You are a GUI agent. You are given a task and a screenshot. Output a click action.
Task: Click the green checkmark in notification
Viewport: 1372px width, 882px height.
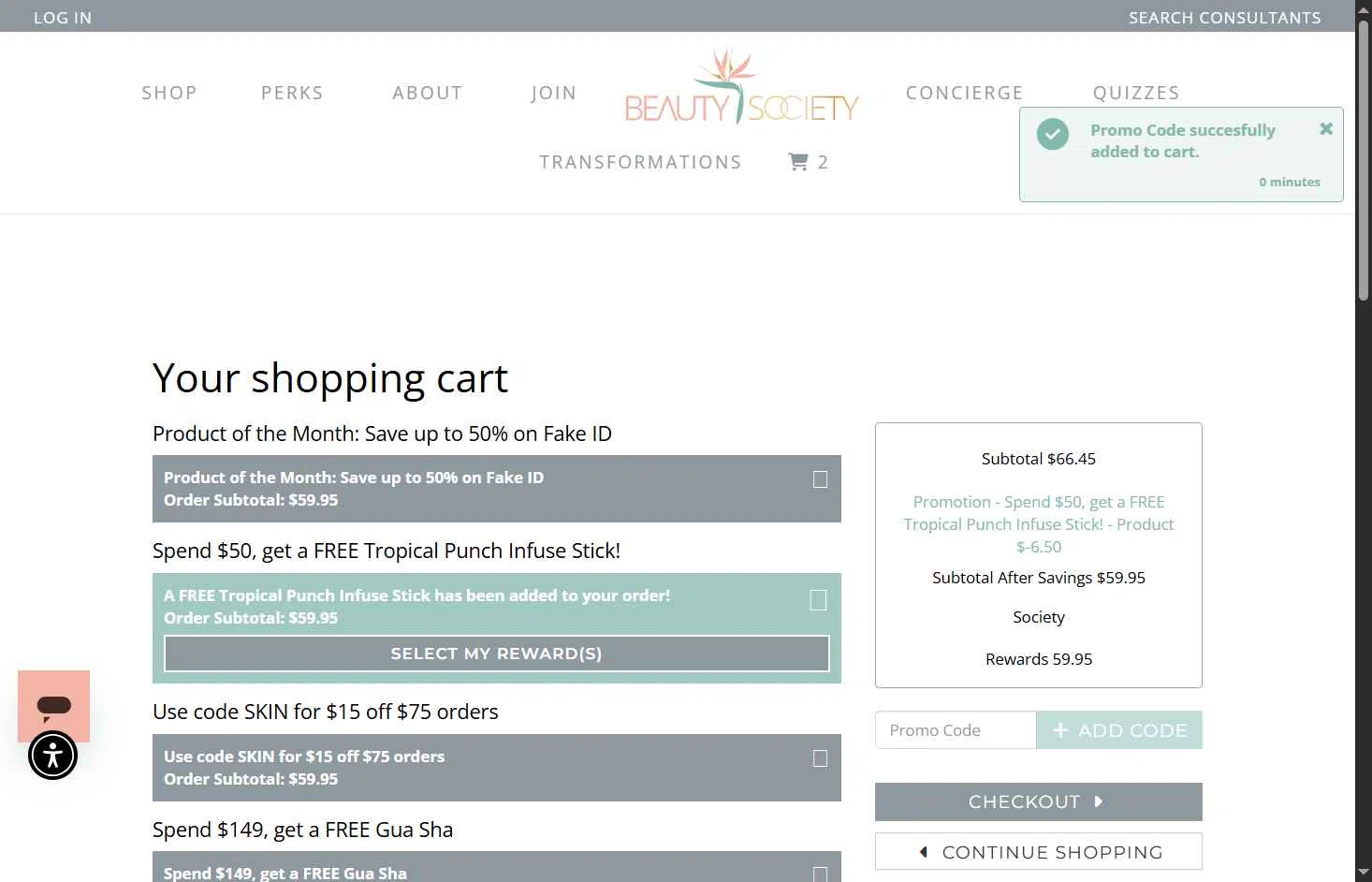[1053, 134]
